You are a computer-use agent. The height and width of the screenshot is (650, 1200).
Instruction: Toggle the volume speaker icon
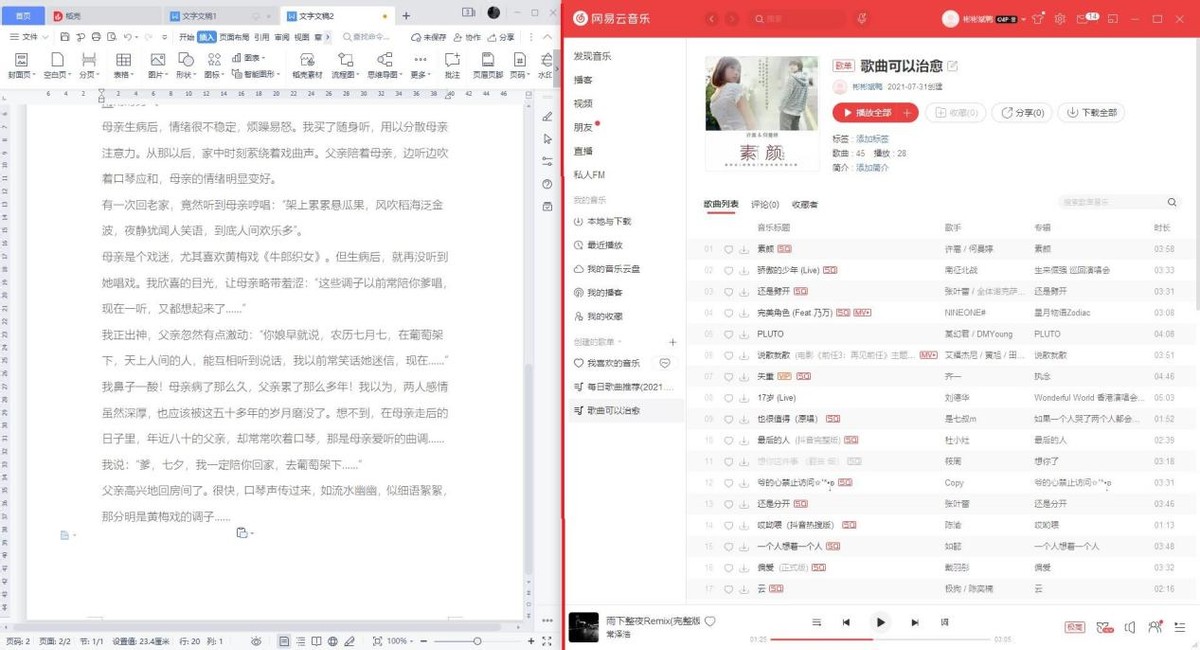tap(1130, 627)
